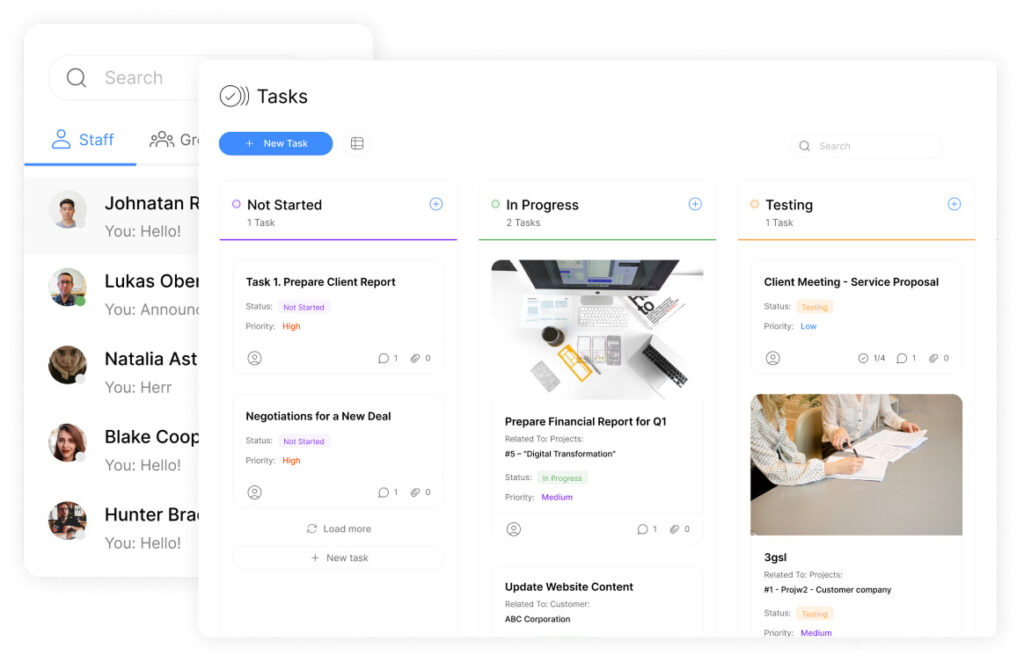The image size is (1024, 663).
Task: Click the blue New Task button
Action: point(275,144)
